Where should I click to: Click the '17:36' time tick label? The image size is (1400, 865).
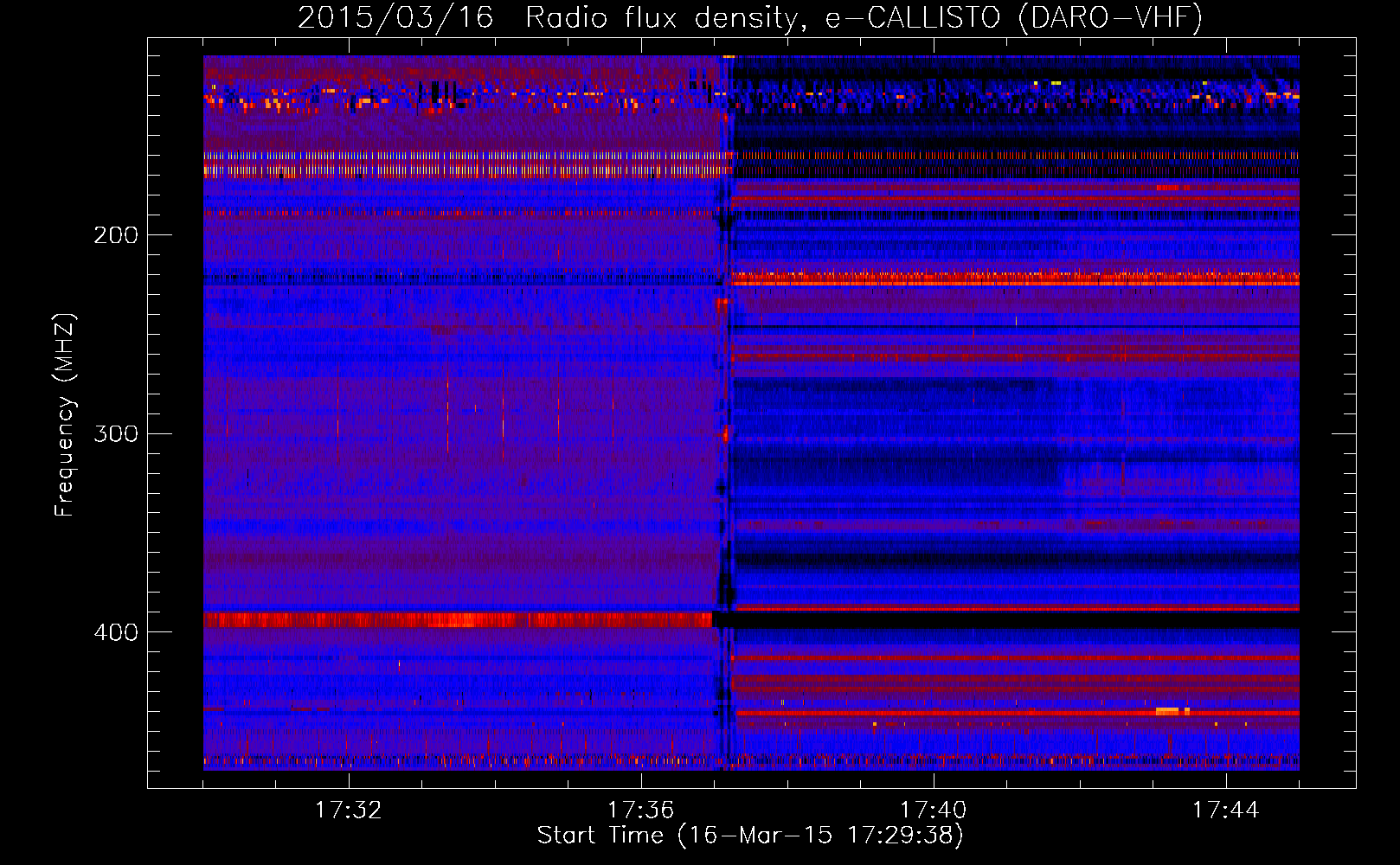click(641, 811)
